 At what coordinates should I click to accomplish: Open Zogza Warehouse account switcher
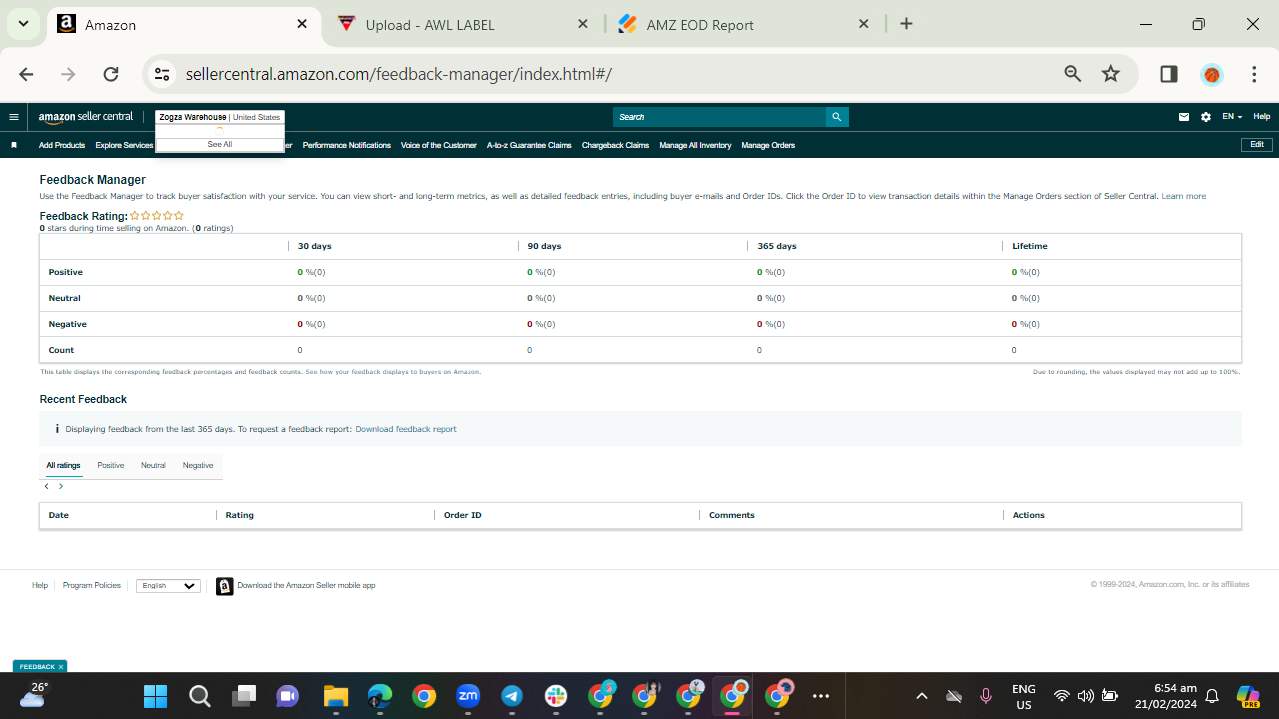(x=220, y=117)
